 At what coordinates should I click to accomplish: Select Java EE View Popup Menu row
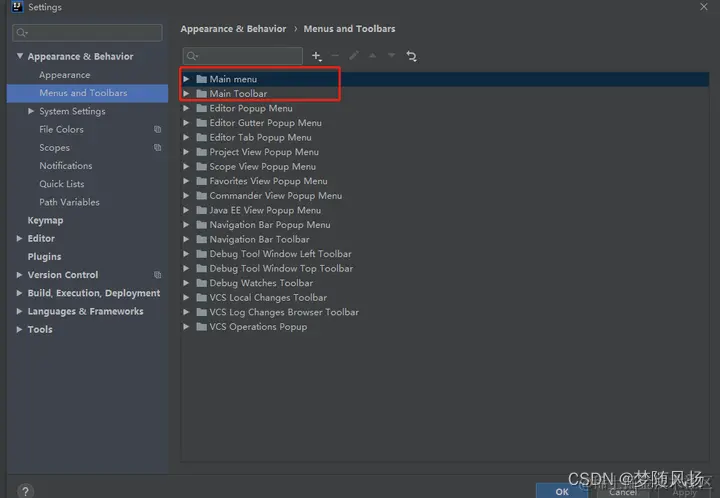click(445, 210)
